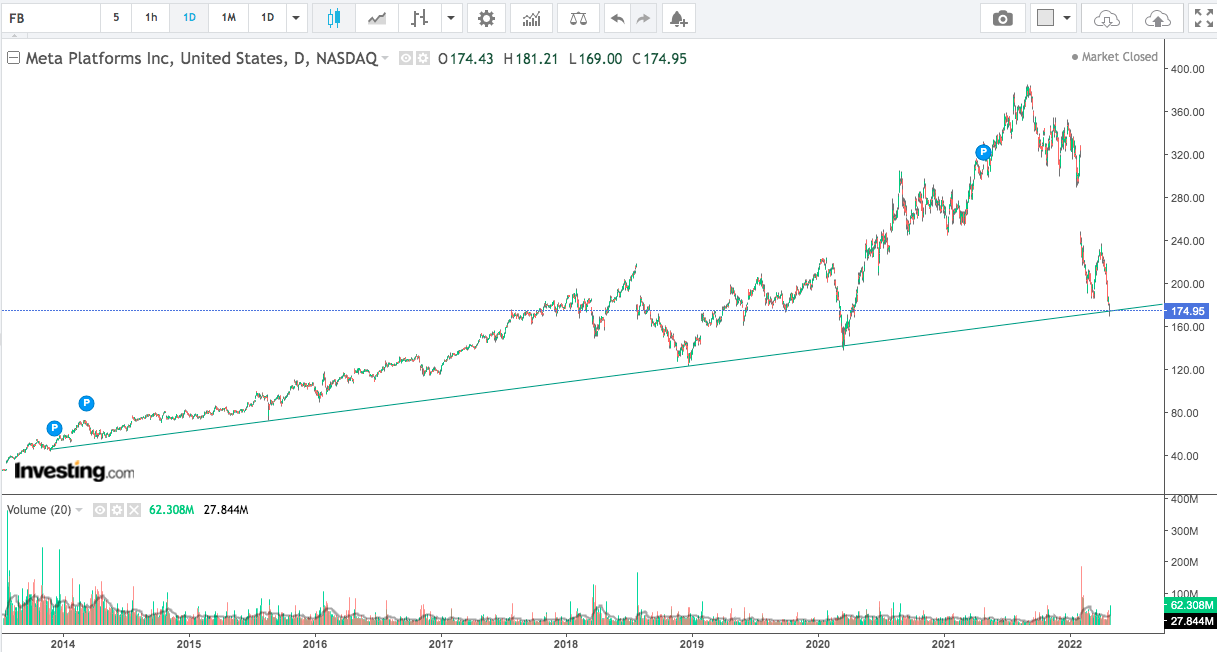Open the time interval dropdown arrow
Screen dimensions: 1217x652
pos(296,18)
